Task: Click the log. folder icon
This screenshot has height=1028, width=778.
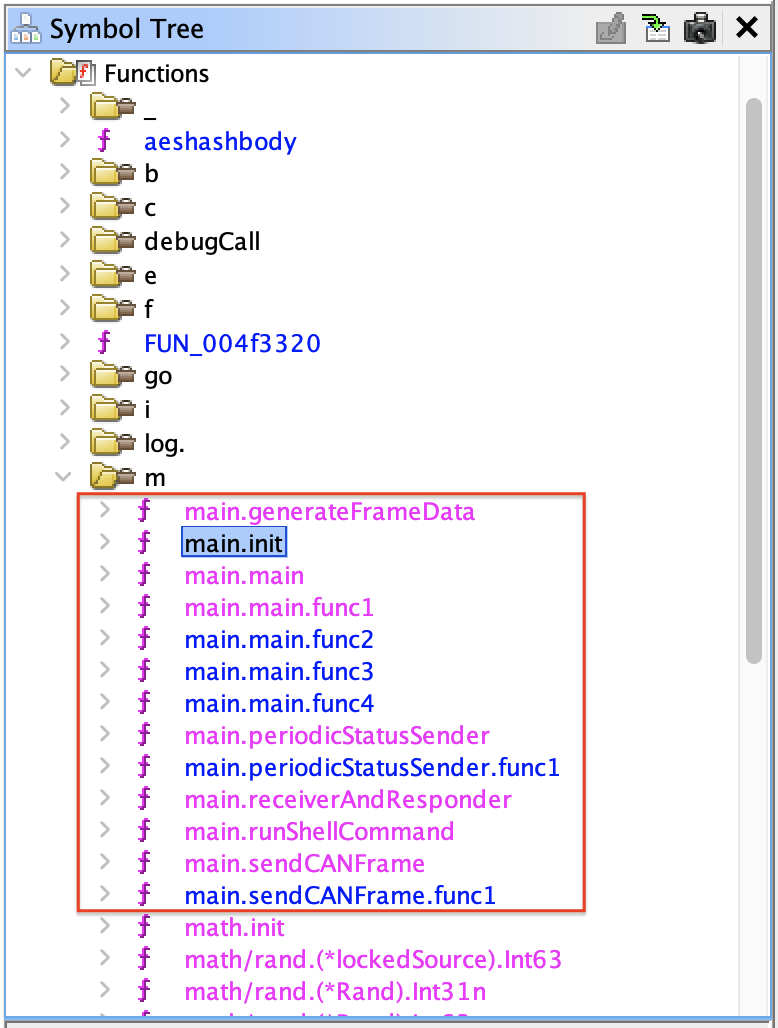Action: (x=113, y=443)
